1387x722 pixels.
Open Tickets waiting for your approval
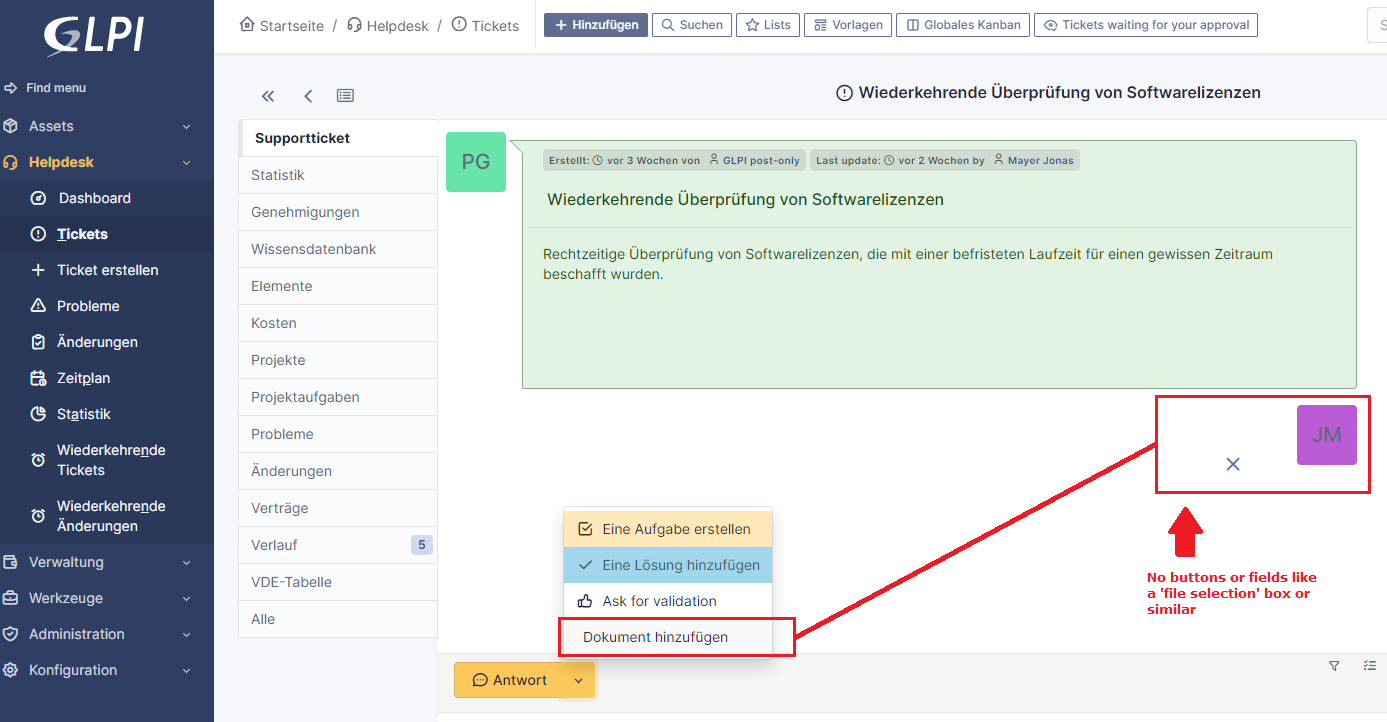click(x=1146, y=25)
